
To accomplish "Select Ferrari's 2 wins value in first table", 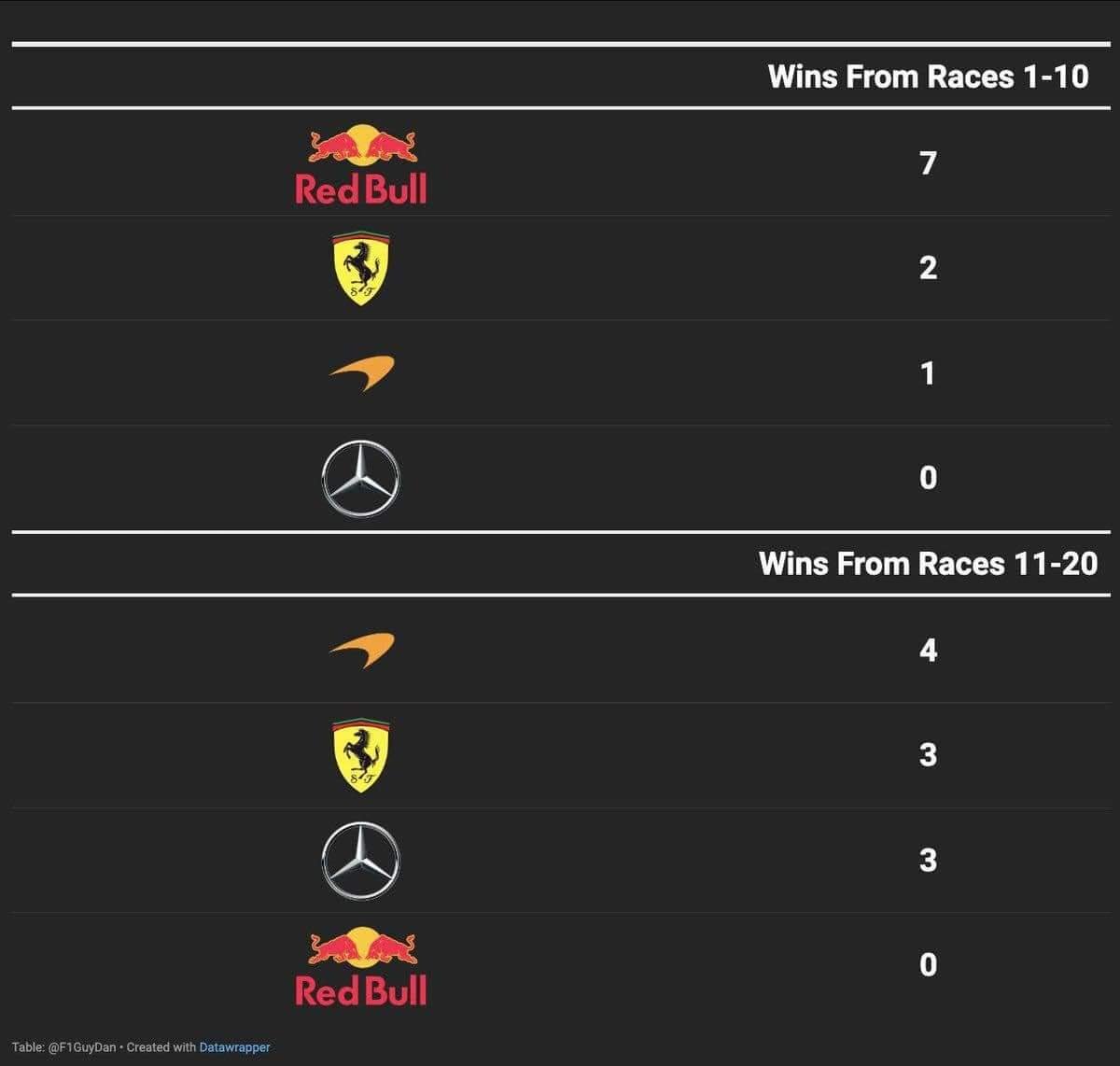I will (928, 268).
